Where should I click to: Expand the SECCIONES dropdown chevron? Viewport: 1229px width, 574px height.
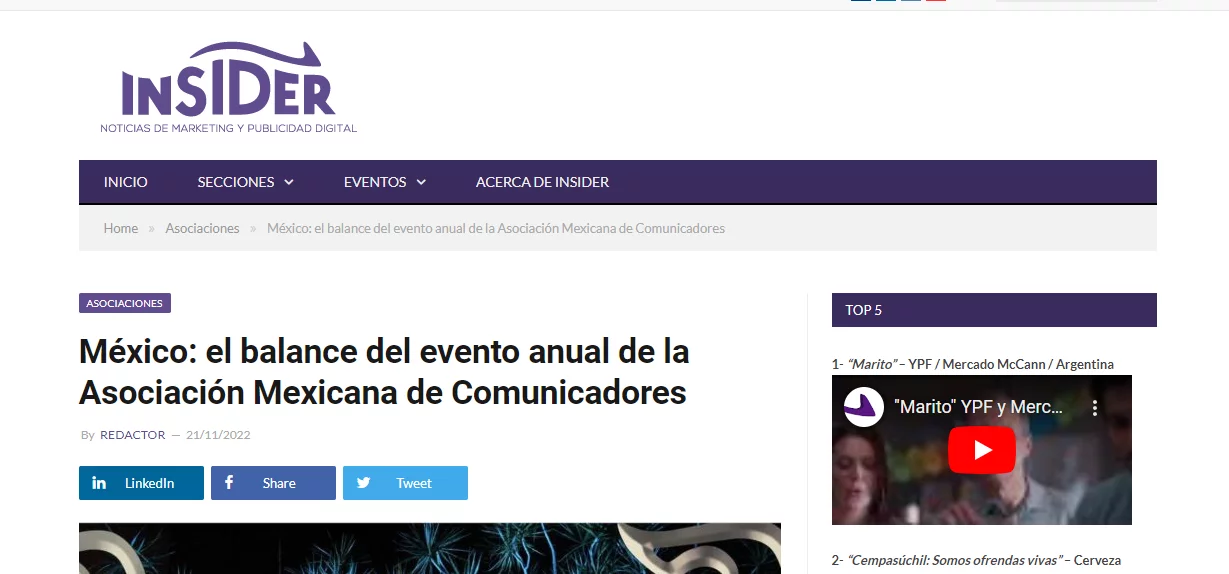click(289, 182)
